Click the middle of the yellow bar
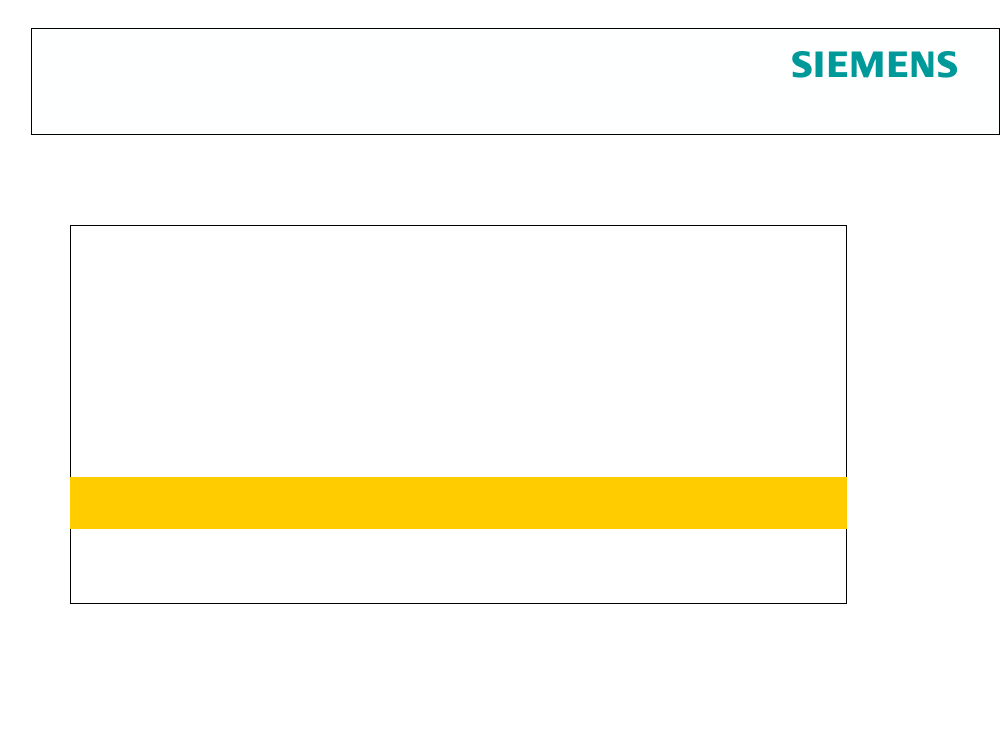This screenshot has width=1000, height=750. click(459, 503)
